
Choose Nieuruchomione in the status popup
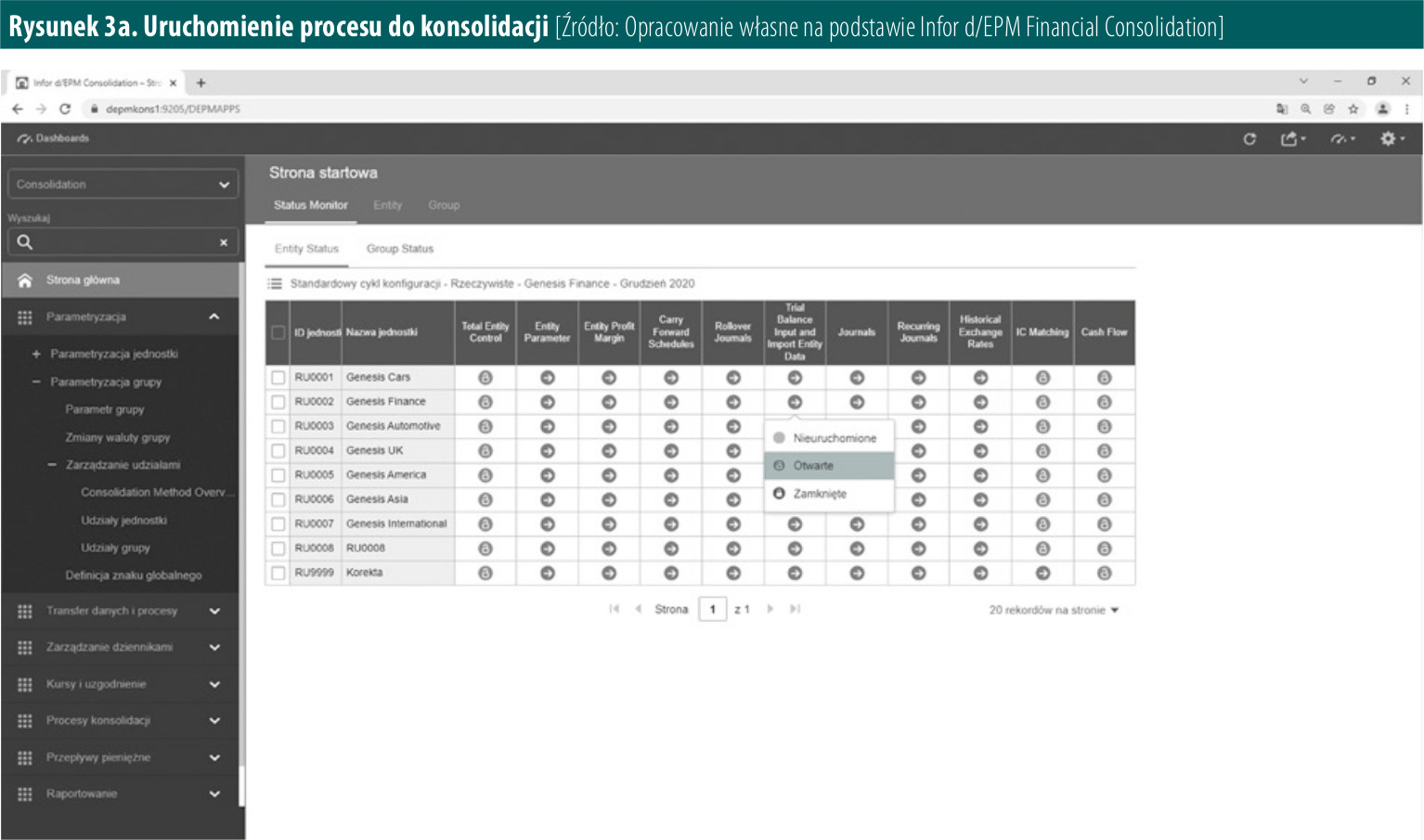(829, 438)
